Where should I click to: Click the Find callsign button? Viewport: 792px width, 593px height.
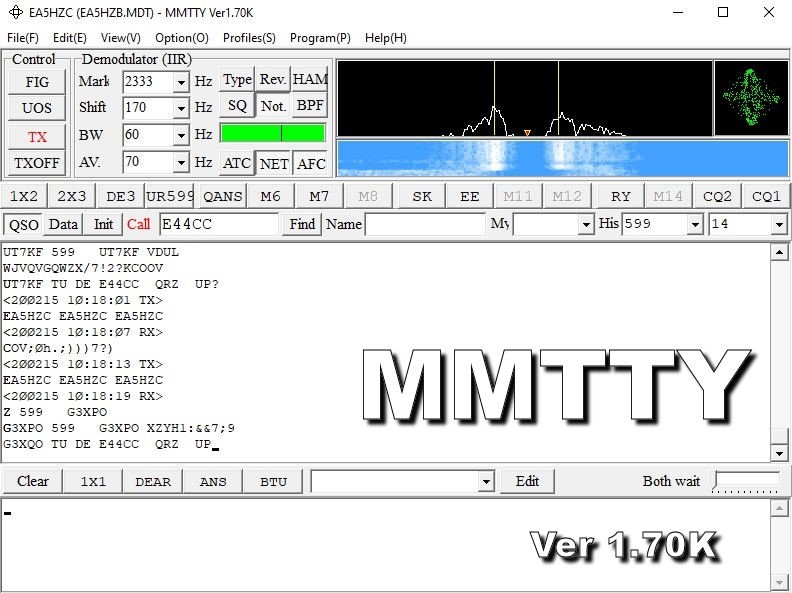(x=302, y=224)
